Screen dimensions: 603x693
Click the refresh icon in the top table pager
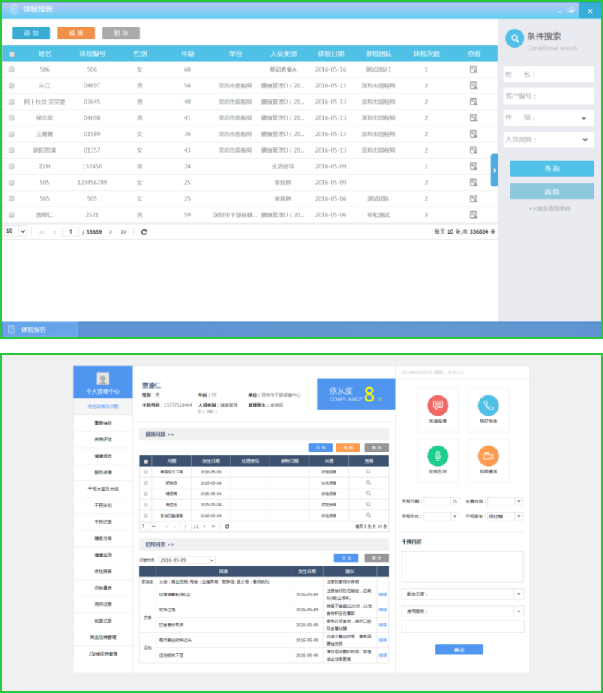pyautogui.click(x=144, y=231)
